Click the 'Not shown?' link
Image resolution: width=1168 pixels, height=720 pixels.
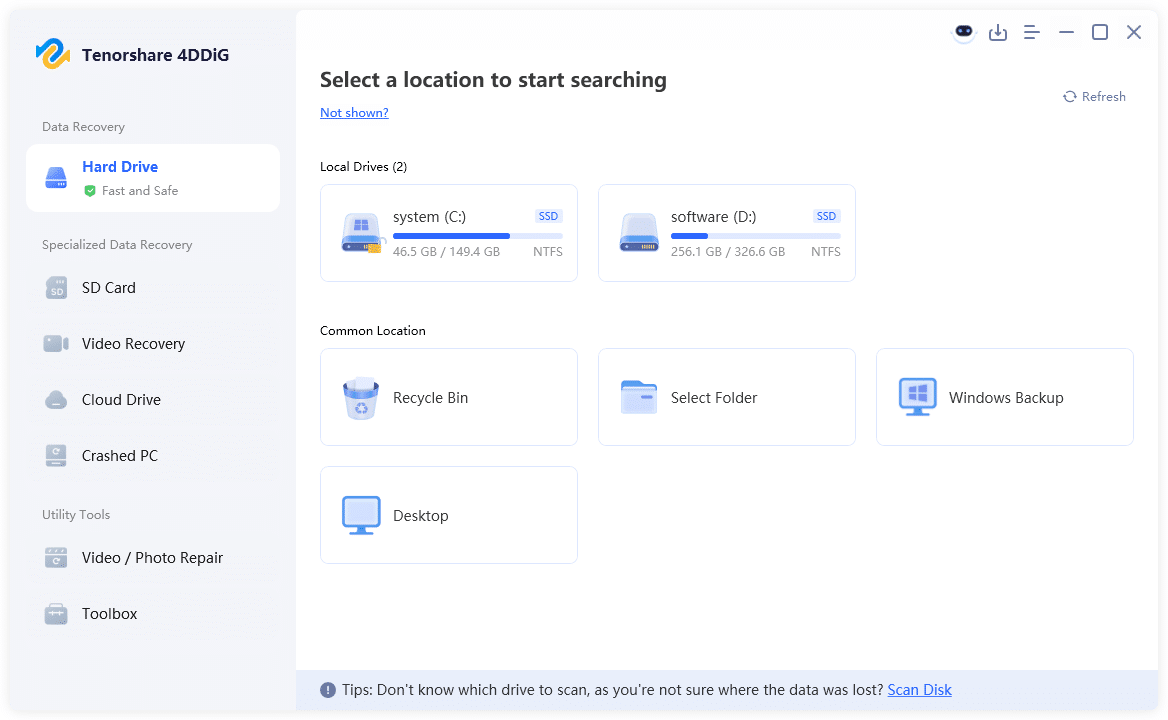(x=354, y=113)
